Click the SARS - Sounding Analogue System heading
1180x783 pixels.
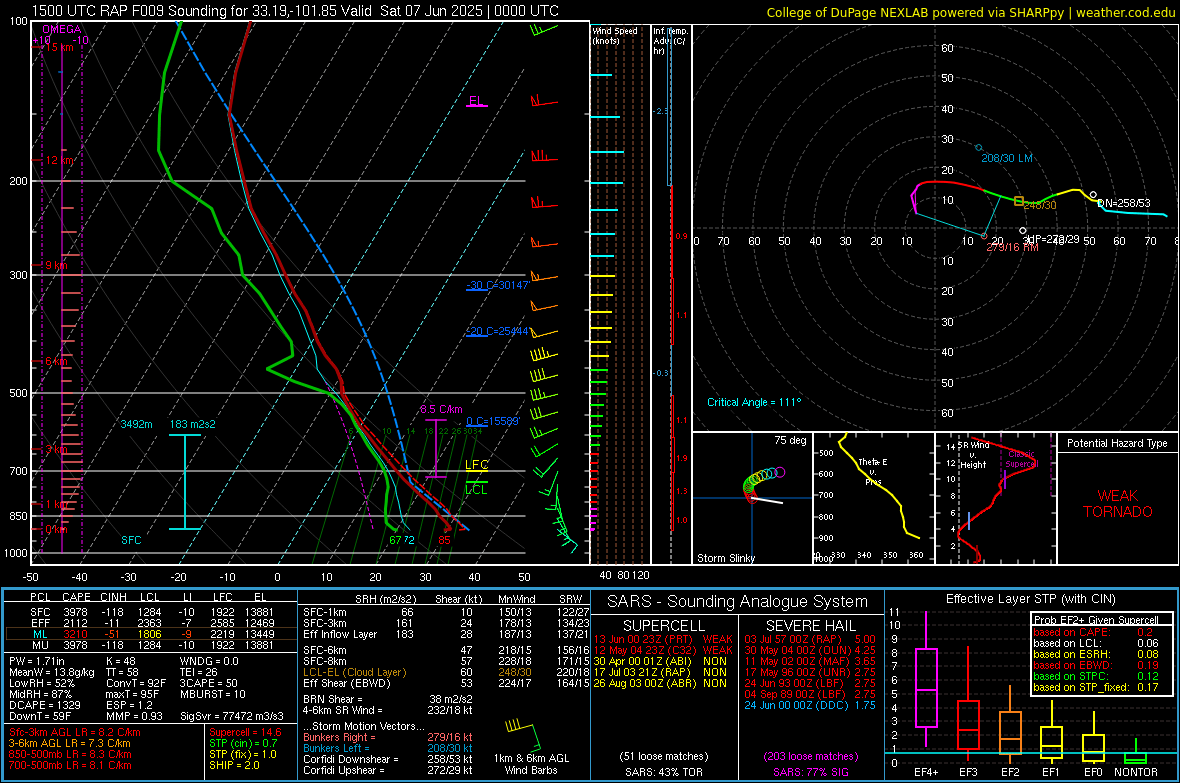click(738, 602)
